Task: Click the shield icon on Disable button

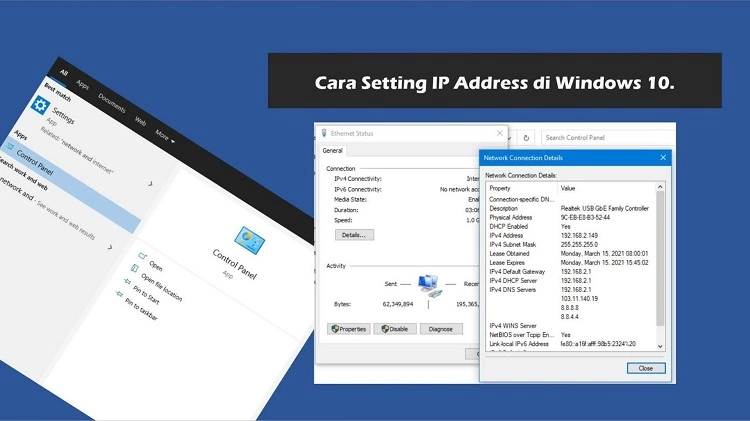Action: click(385, 329)
